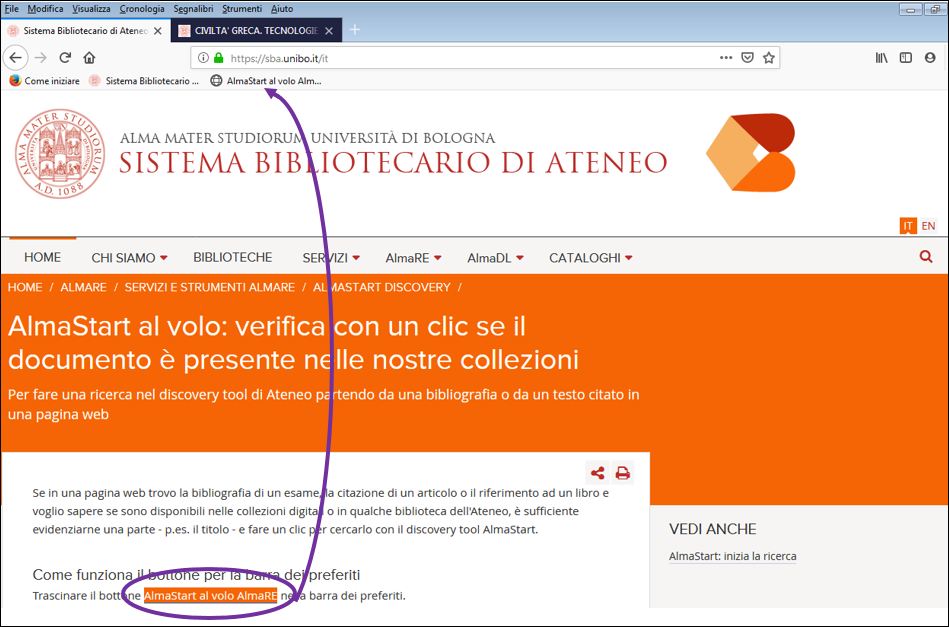Open the AlmaStart: inizia la ricerca link
This screenshot has height=627, width=949.
pyautogui.click(x=732, y=556)
